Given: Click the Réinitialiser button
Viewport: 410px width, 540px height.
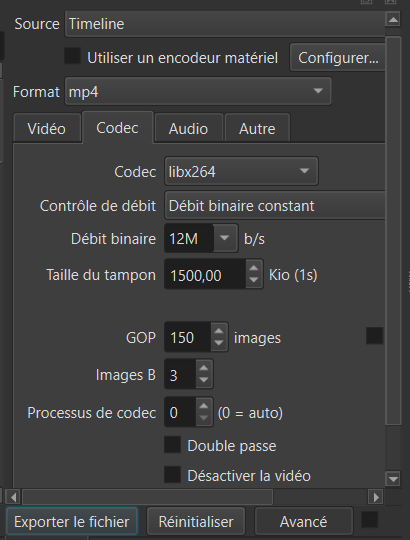Looking at the screenshot, I should [x=196, y=522].
